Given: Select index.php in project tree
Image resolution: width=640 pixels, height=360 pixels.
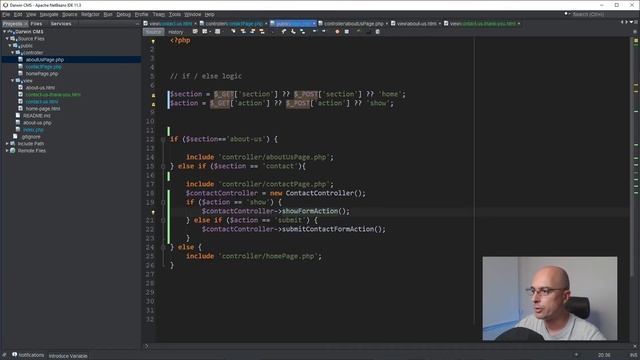Looking at the screenshot, I should point(33,129).
